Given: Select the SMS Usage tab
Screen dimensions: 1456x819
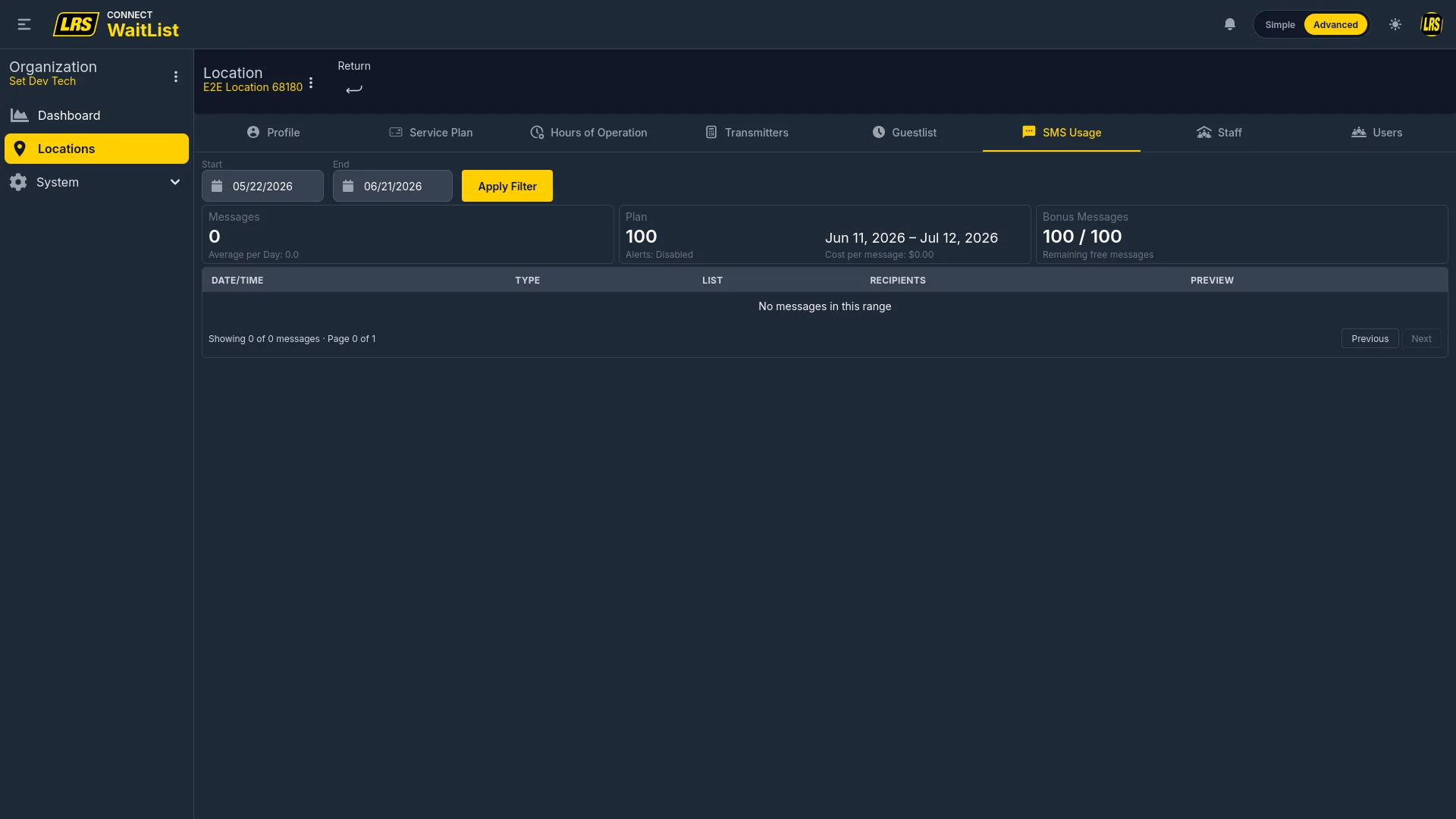Looking at the screenshot, I should pyautogui.click(x=1062, y=133).
